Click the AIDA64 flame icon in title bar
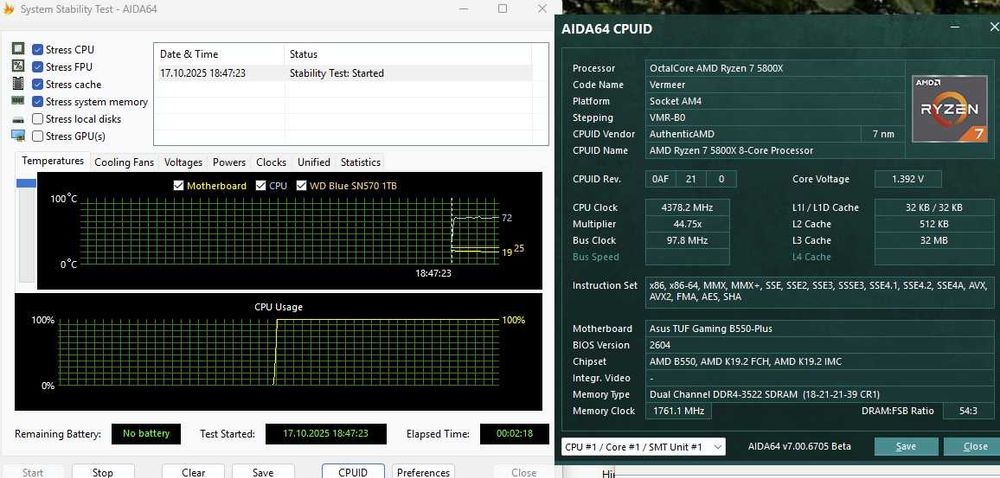Screen dimensions: 1000x478 coord(8,10)
